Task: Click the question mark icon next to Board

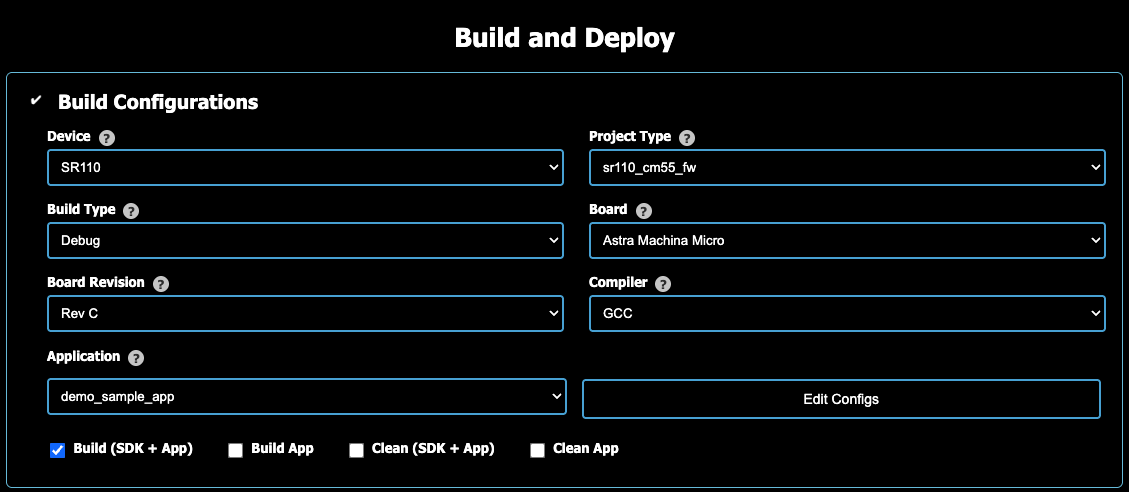Action: point(643,211)
